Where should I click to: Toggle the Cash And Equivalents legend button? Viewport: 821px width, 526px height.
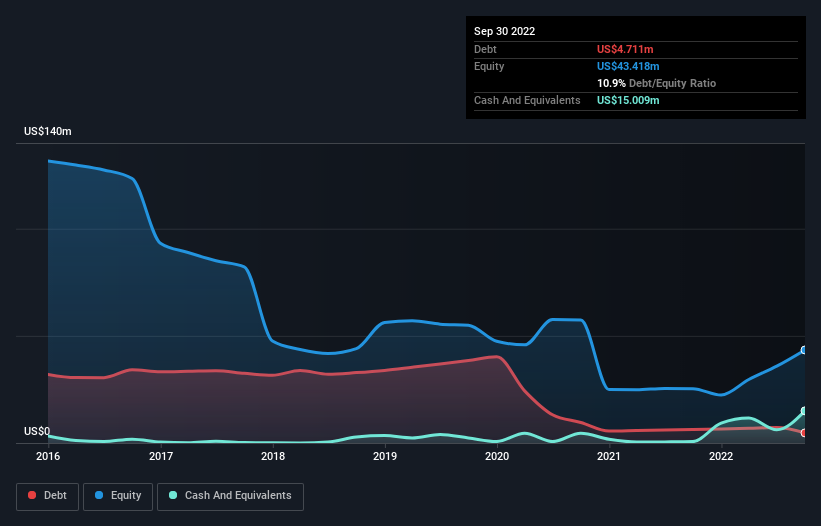tap(230, 496)
